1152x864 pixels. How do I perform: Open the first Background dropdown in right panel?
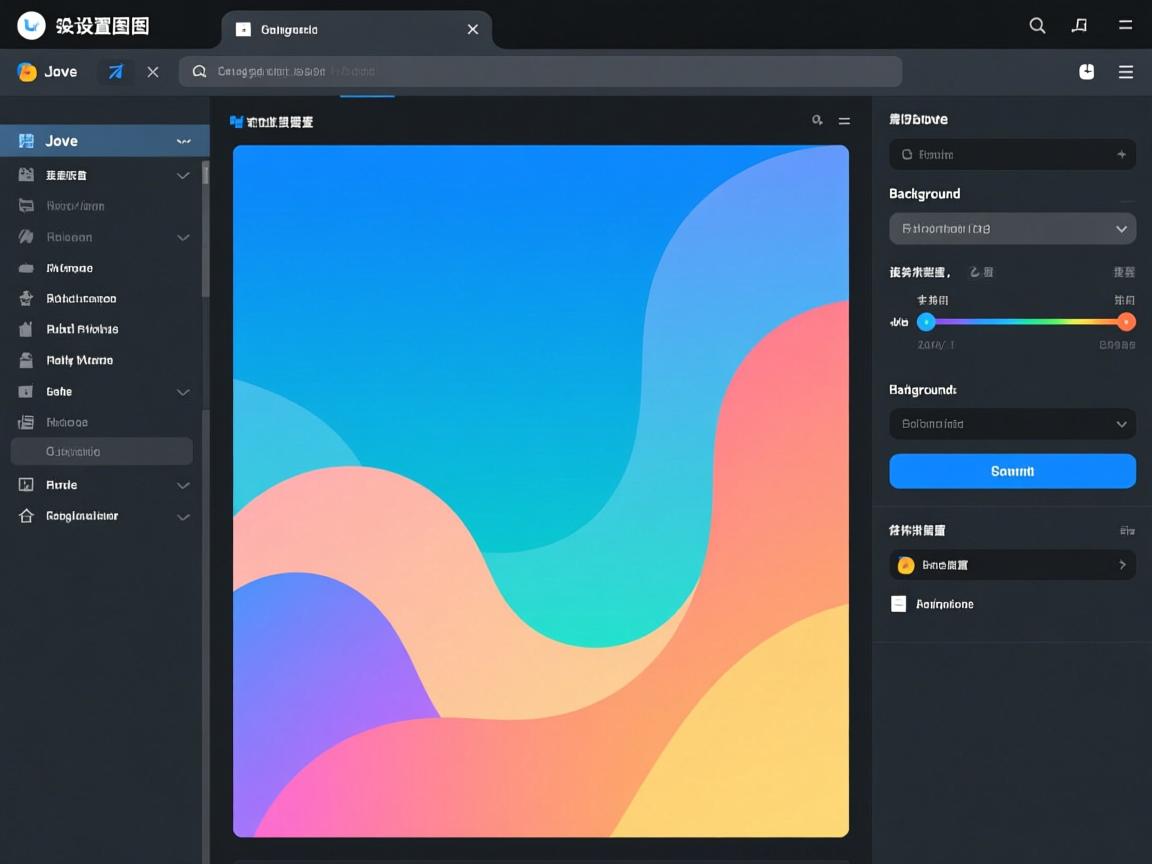click(x=1012, y=229)
